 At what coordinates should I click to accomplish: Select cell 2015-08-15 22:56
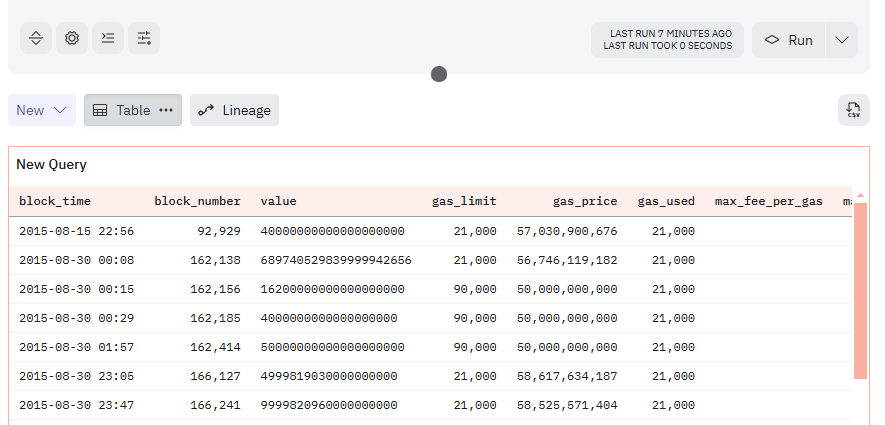[x=76, y=231]
